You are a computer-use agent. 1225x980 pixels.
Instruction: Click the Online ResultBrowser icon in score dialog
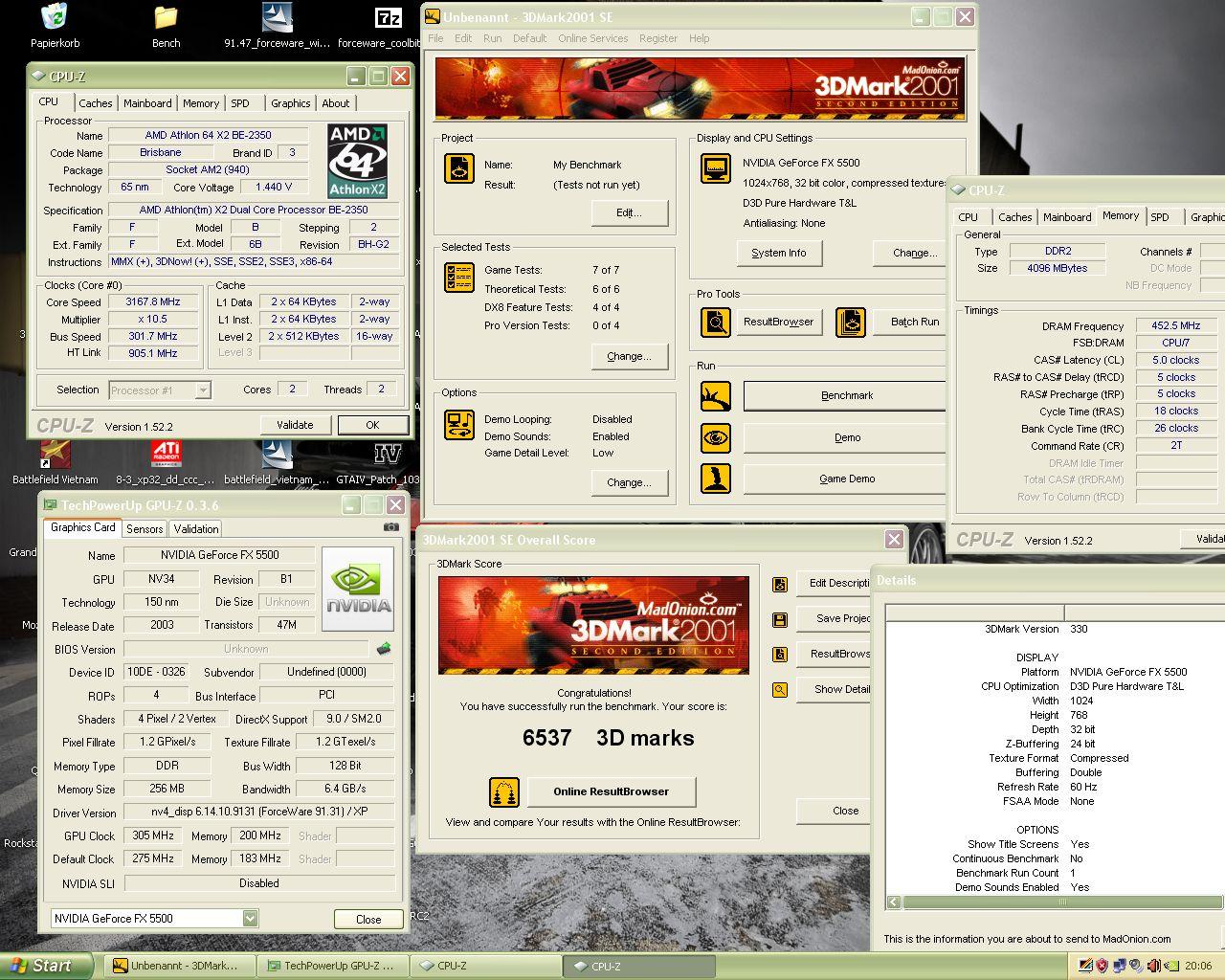pyautogui.click(x=503, y=791)
